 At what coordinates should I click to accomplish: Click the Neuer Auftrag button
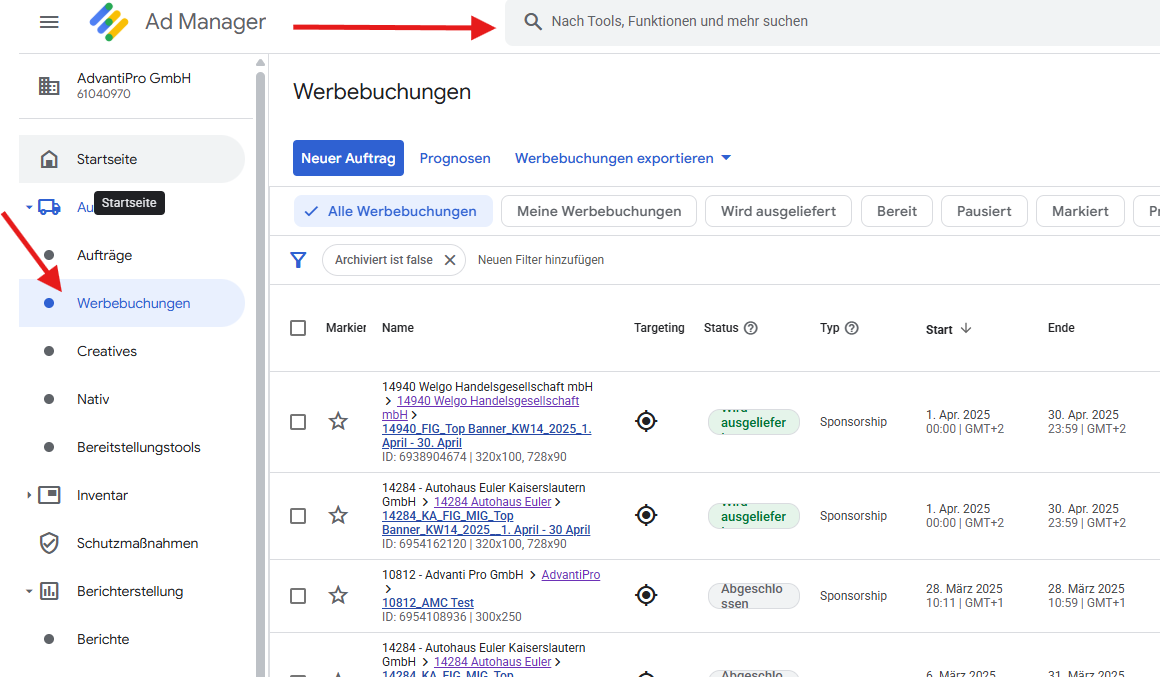click(348, 158)
